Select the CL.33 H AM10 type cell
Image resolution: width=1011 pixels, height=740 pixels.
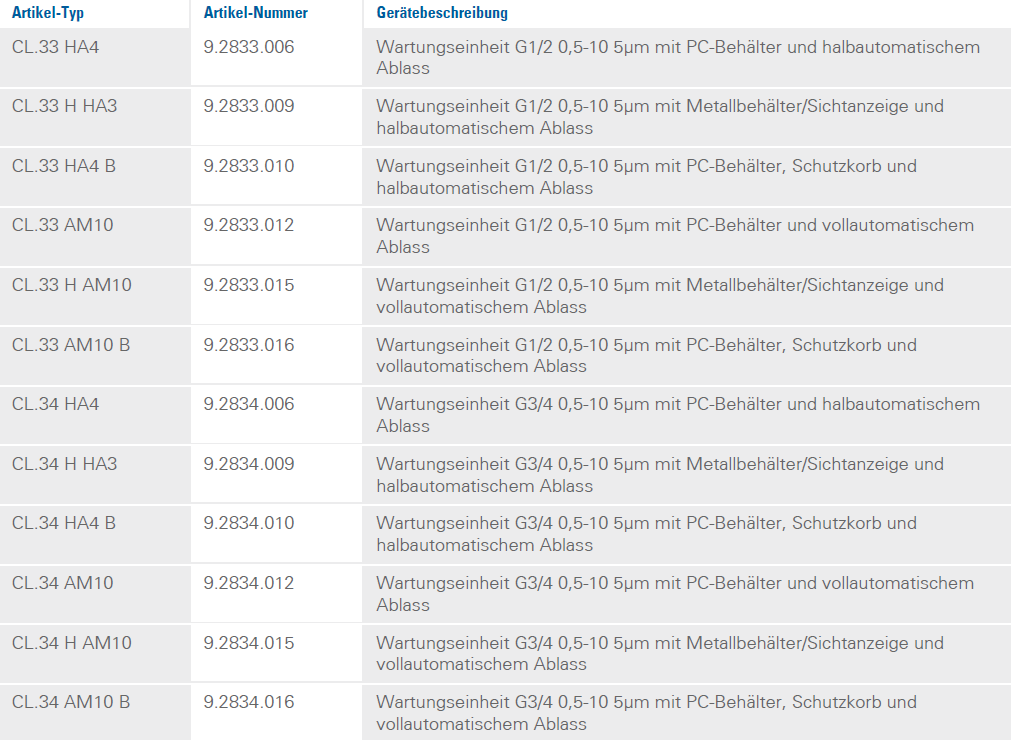coord(72,285)
